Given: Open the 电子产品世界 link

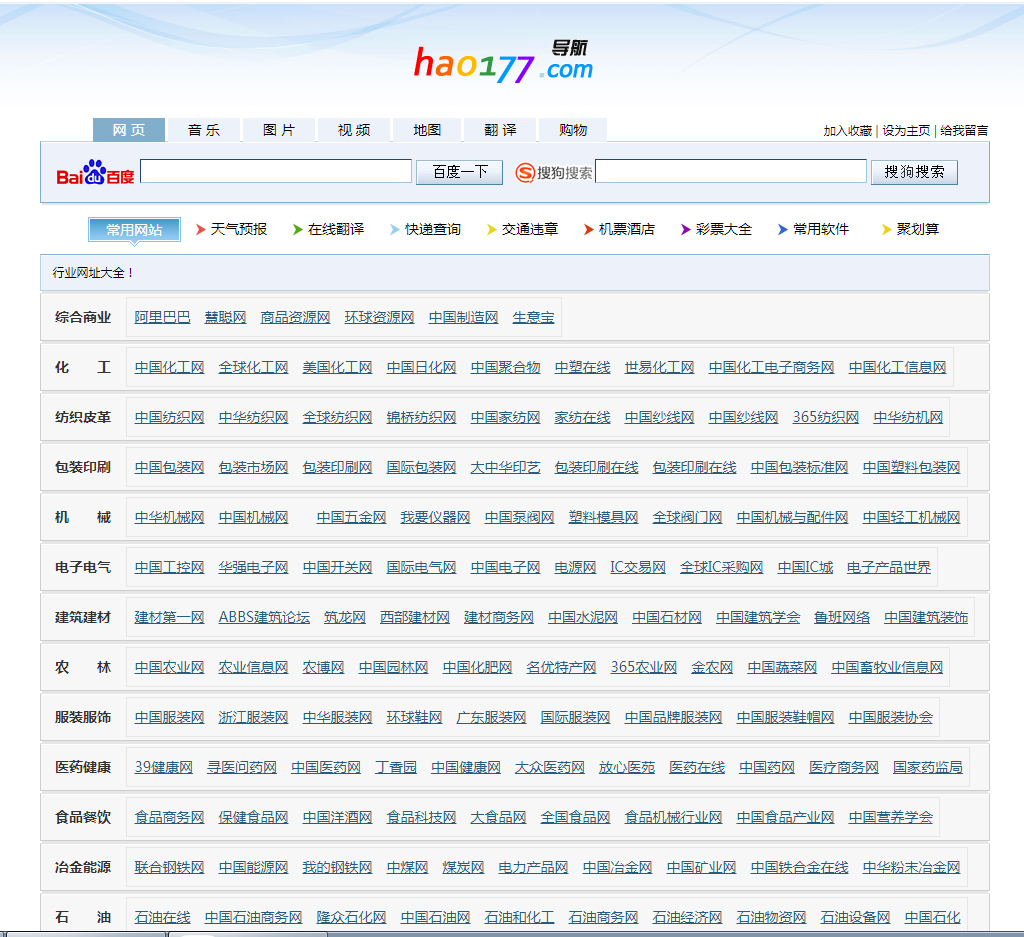Looking at the screenshot, I should tap(889, 567).
